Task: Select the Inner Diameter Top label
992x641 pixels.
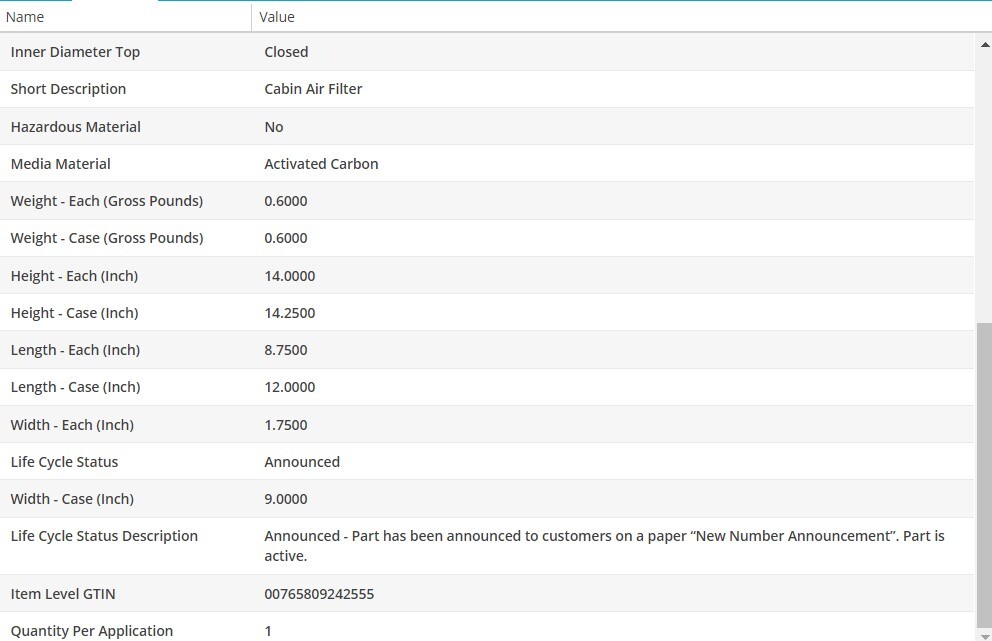Action: pyautogui.click(x=75, y=52)
